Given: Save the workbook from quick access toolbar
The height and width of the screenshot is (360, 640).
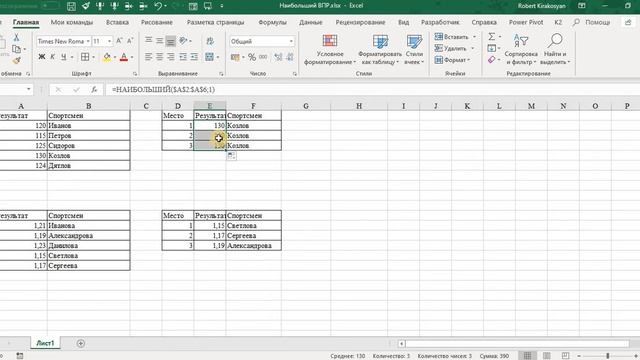Looking at the screenshot, I should [x=71, y=6].
